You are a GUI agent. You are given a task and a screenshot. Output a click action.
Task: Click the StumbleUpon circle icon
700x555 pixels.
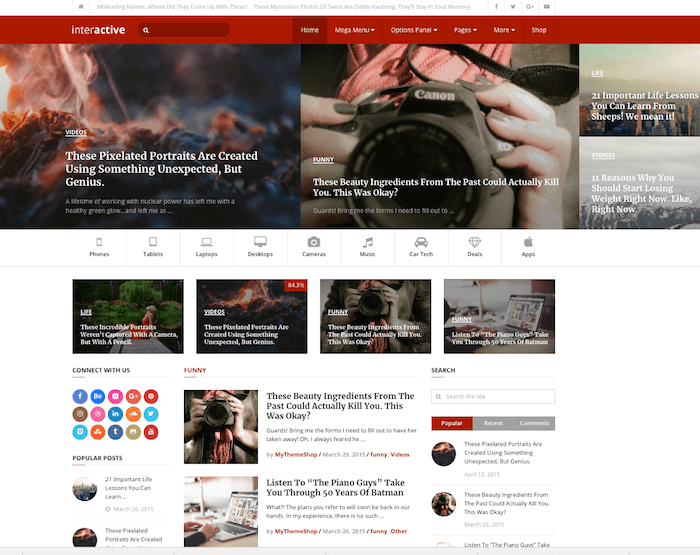pyautogui.click(x=98, y=432)
